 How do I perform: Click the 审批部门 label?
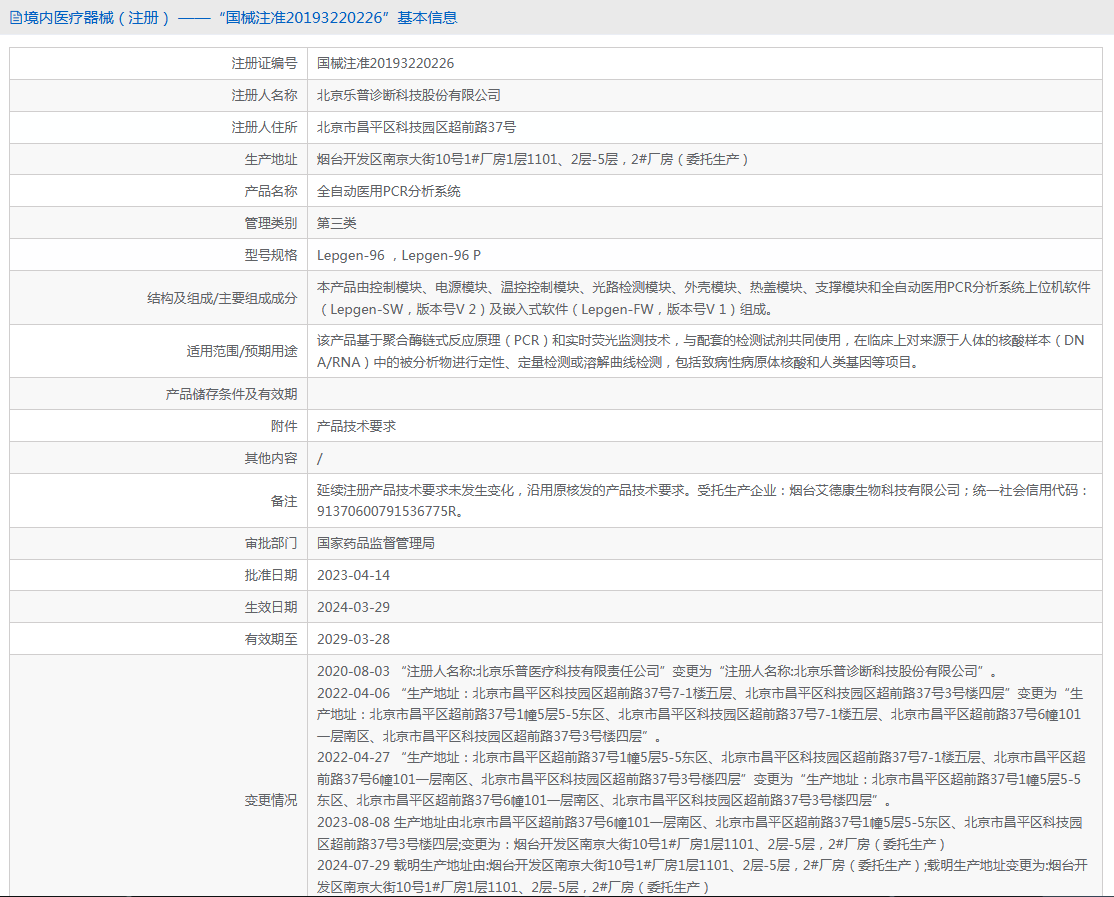[x=271, y=543]
